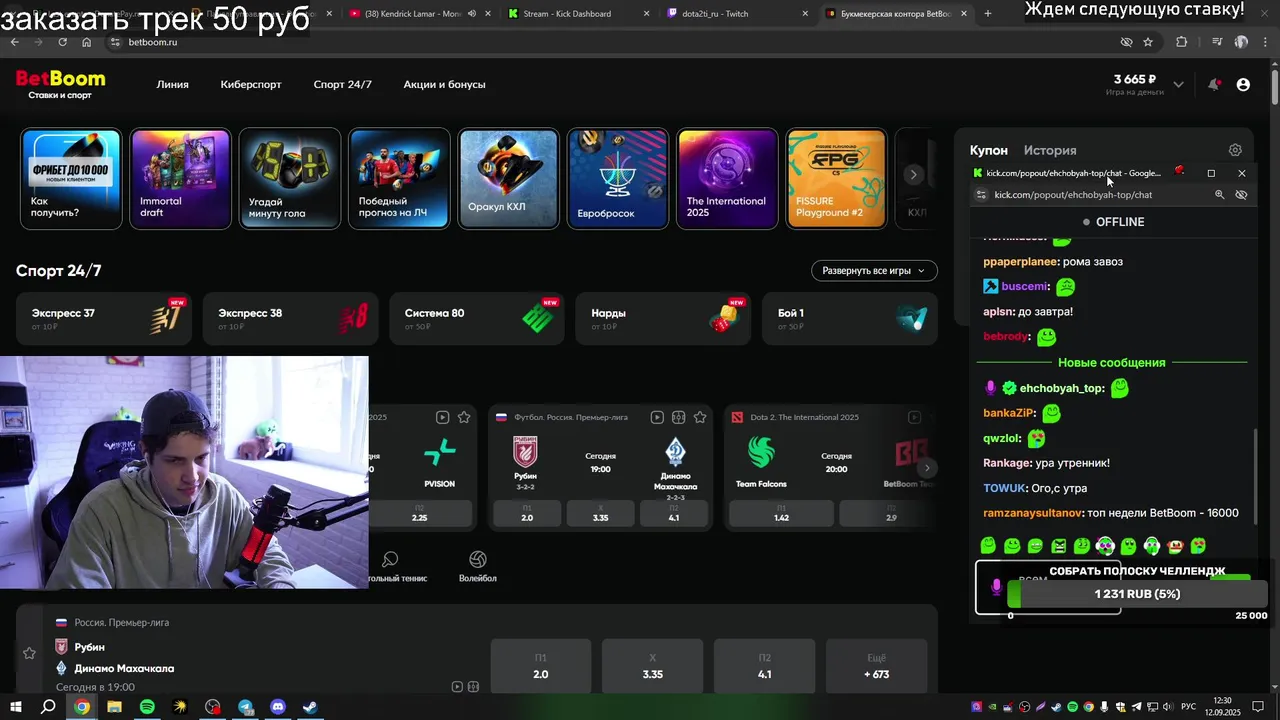Viewport: 1280px width, 720px height.
Task: Open Нарды game card
Action: pos(664,318)
